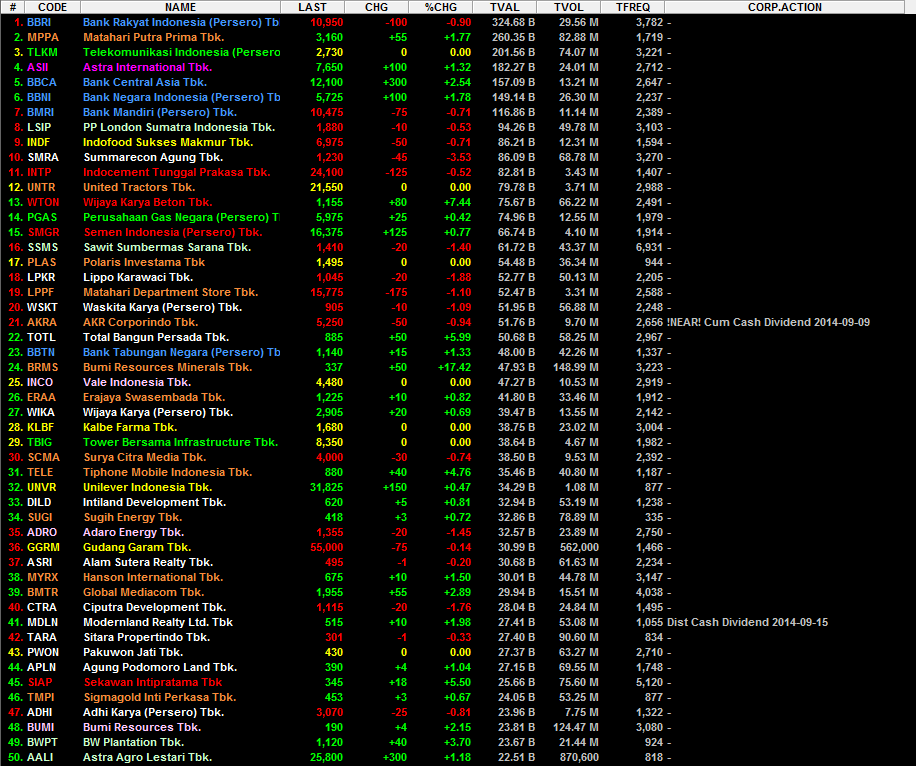Click AKRA Cum Cash Dividend 2014-09-09 note
The image size is (916, 766).
[x=768, y=323]
